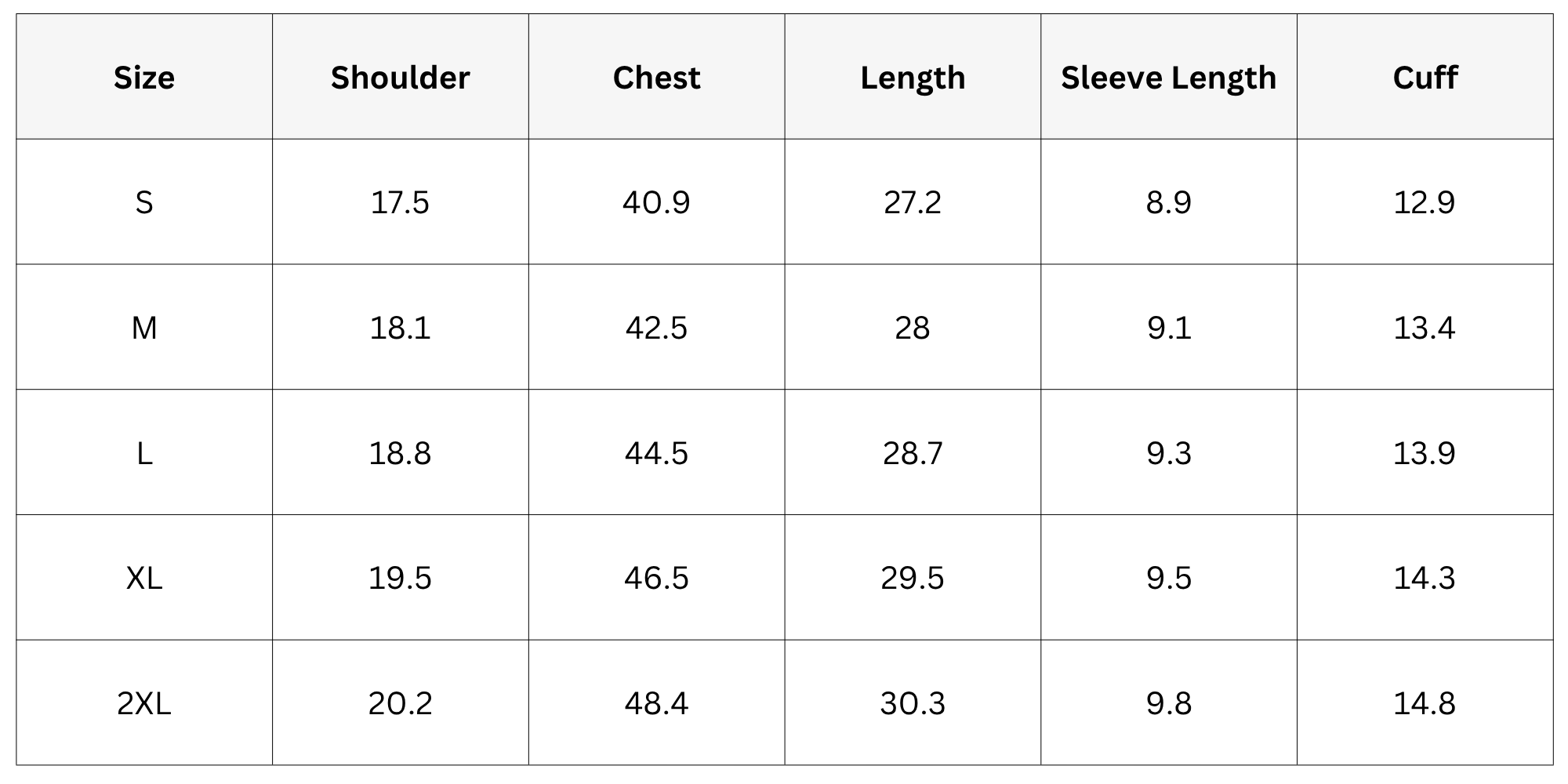Select the 2XL size row label
Image resolution: width=1568 pixels, height=784 pixels.
point(144,703)
